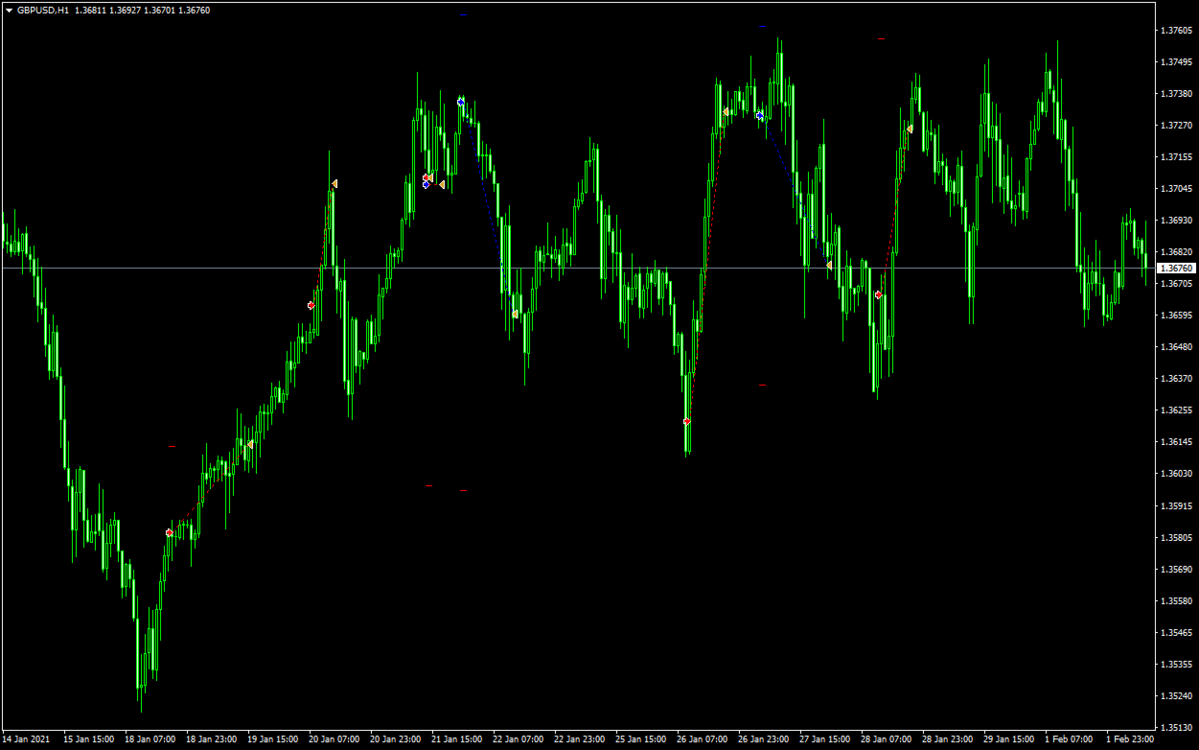
Task: Click the 18 Jan 07:00 time label
Action: 150,739
